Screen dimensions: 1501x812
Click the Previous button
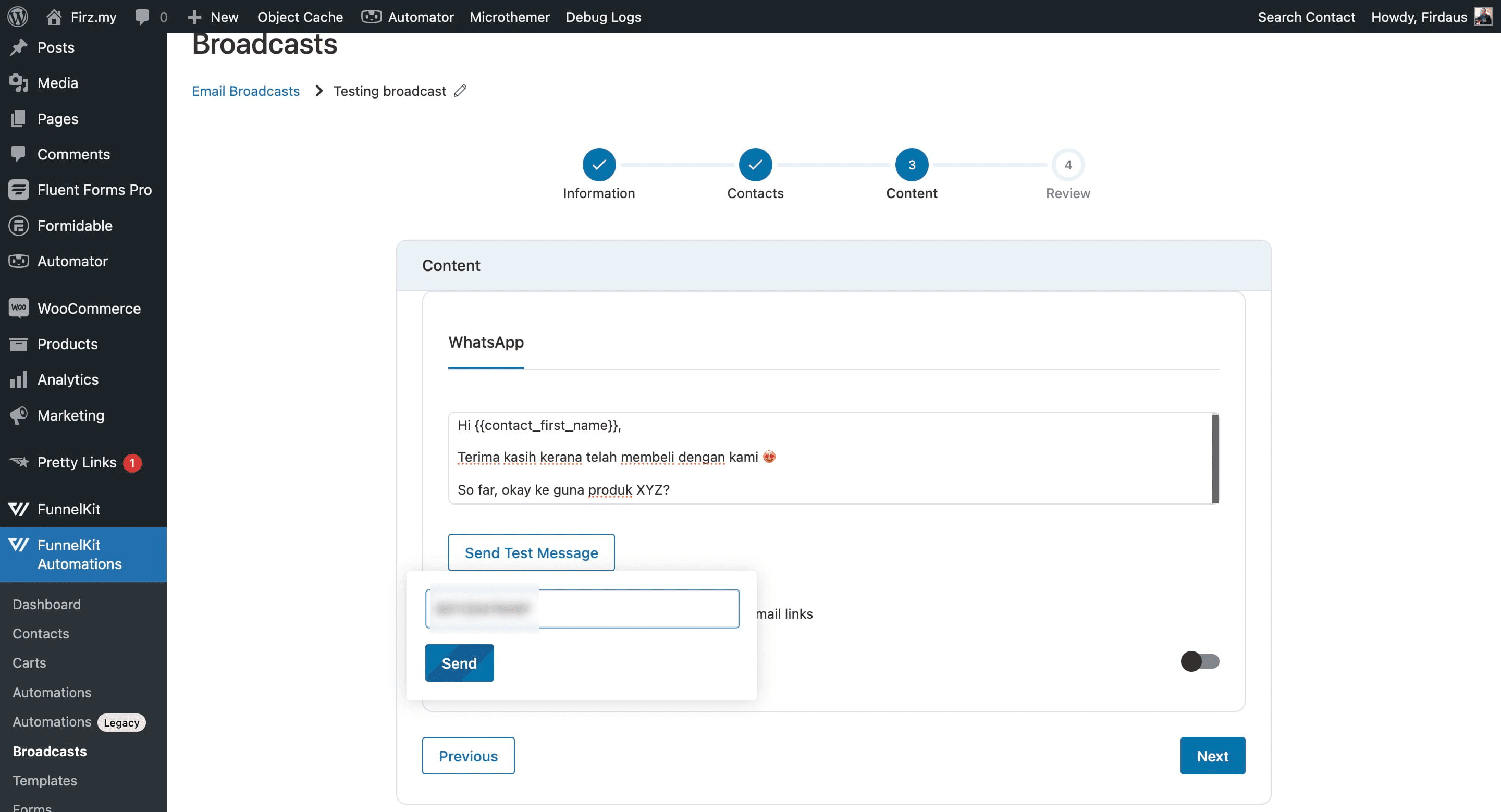click(x=468, y=756)
